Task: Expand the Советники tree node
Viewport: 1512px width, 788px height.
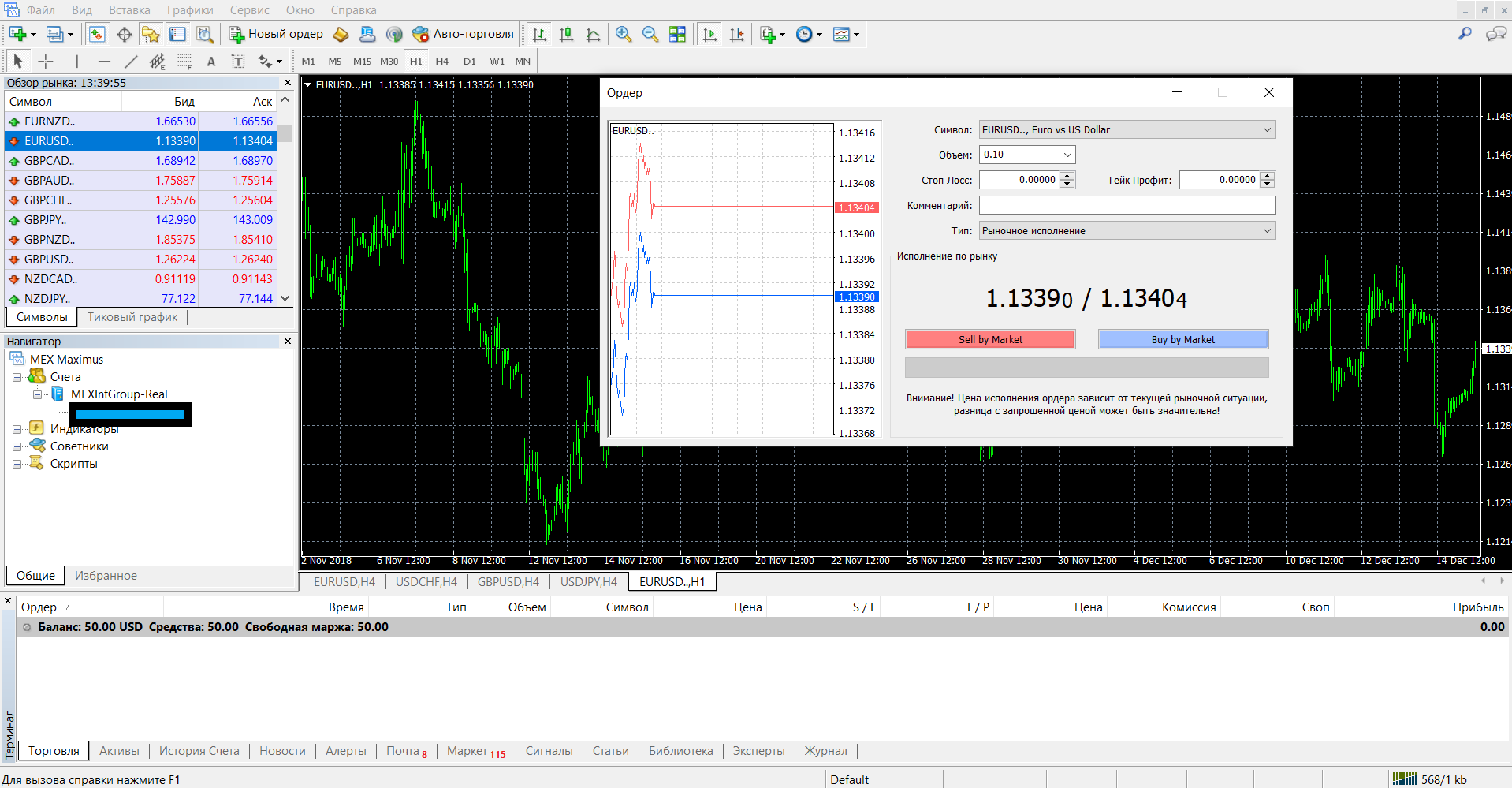Action: pos(17,446)
